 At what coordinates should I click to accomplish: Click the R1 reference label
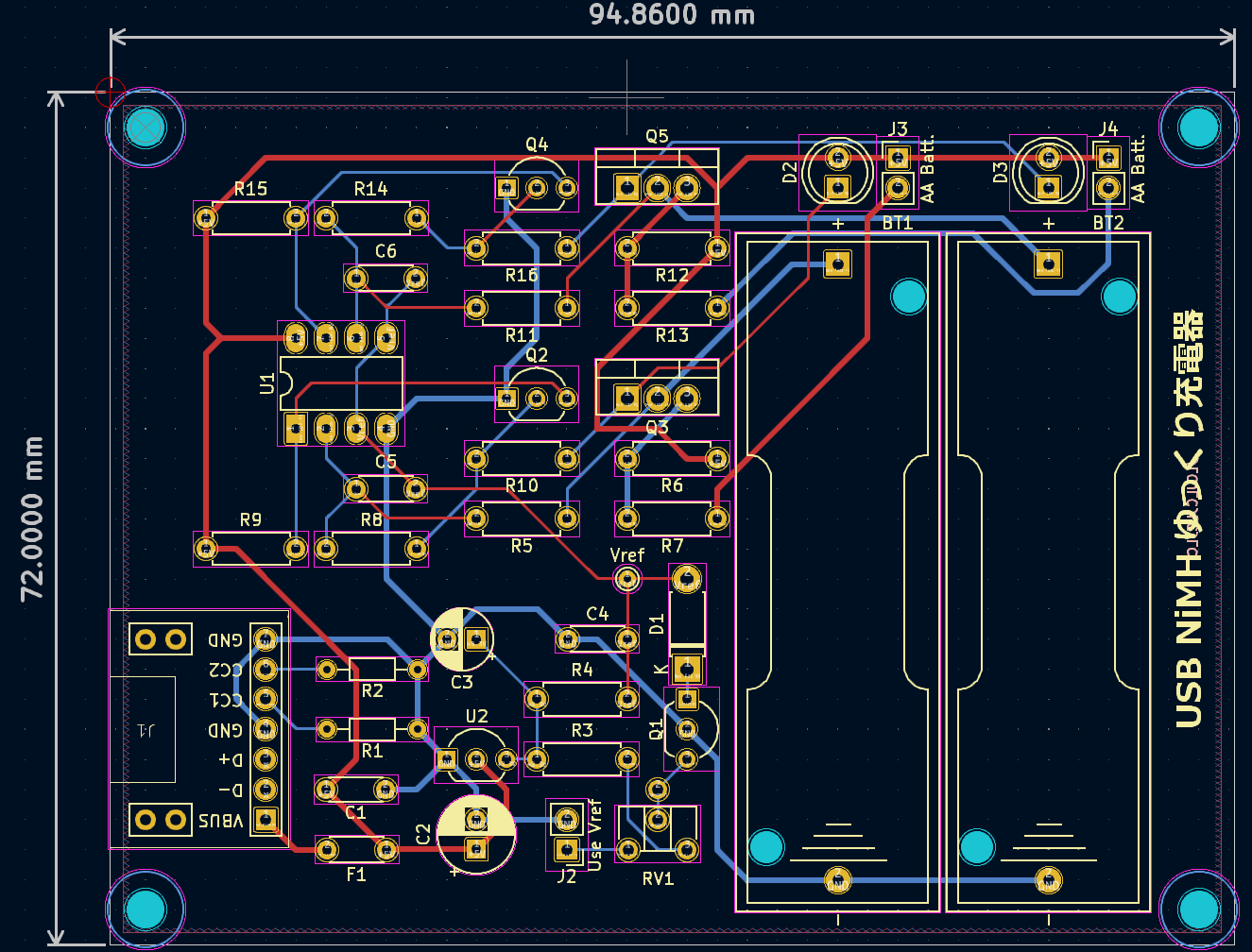tap(372, 751)
